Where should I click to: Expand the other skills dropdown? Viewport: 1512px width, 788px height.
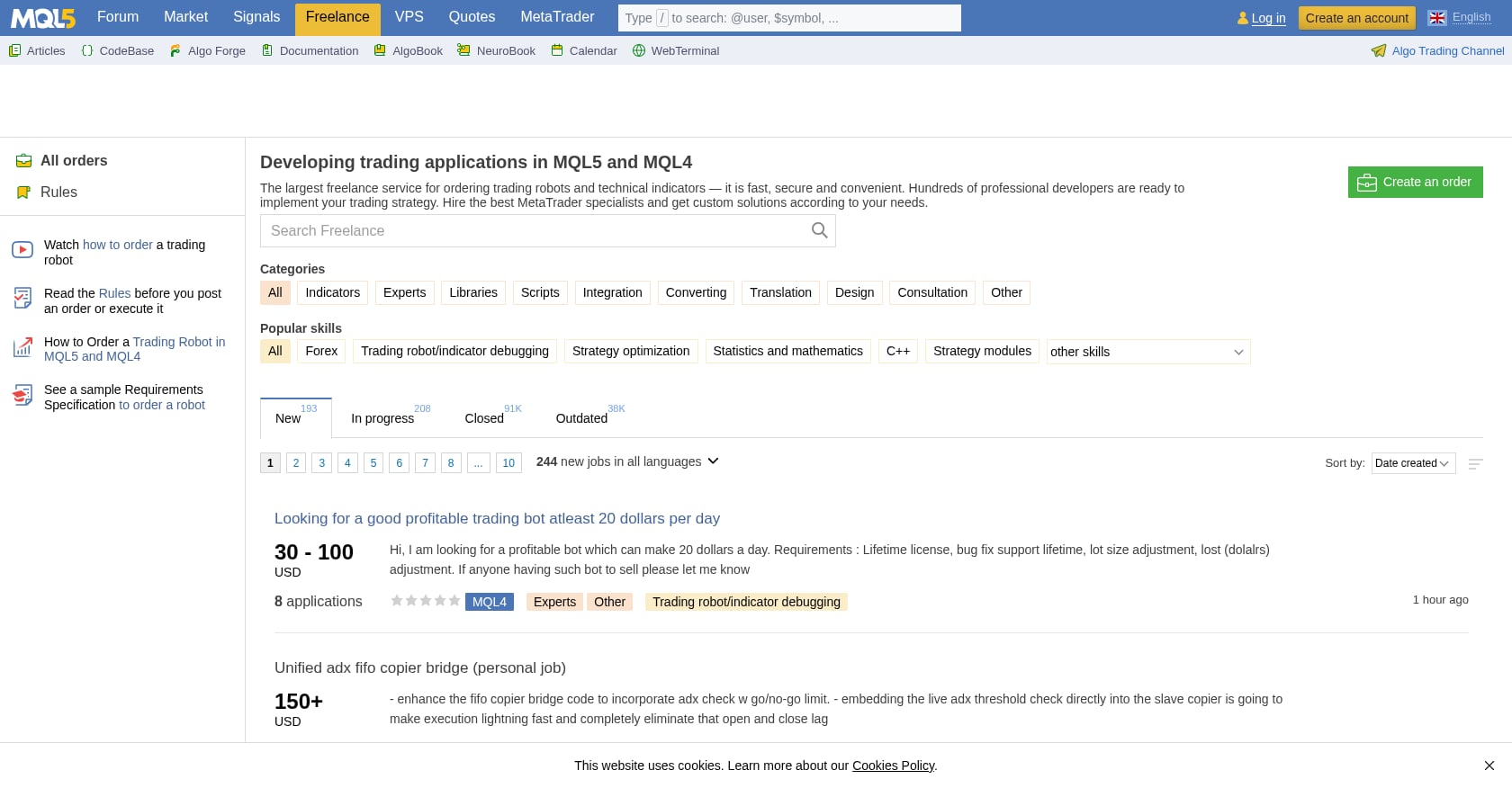(x=1148, y=352)
